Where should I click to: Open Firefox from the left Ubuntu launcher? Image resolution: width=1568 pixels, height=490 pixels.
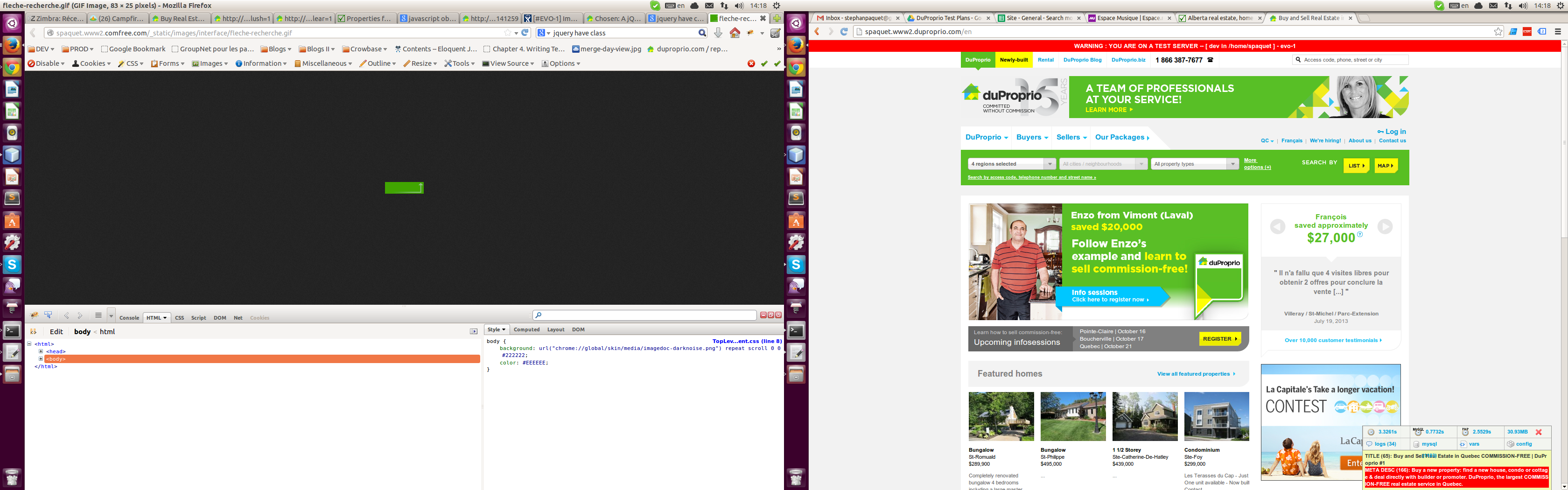[x=12, y=46]
